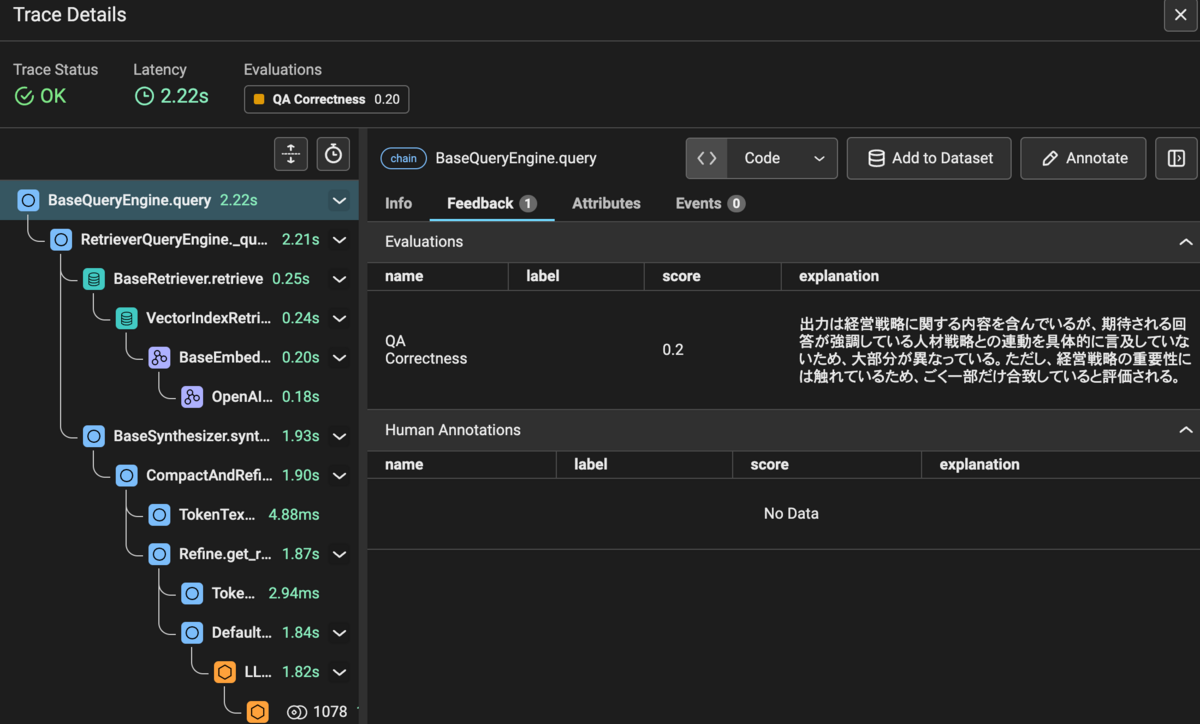Click the TokenTex... 4.88ms span icon
Viewport: 1200px width, 724px height.
[x=159, y=515]
